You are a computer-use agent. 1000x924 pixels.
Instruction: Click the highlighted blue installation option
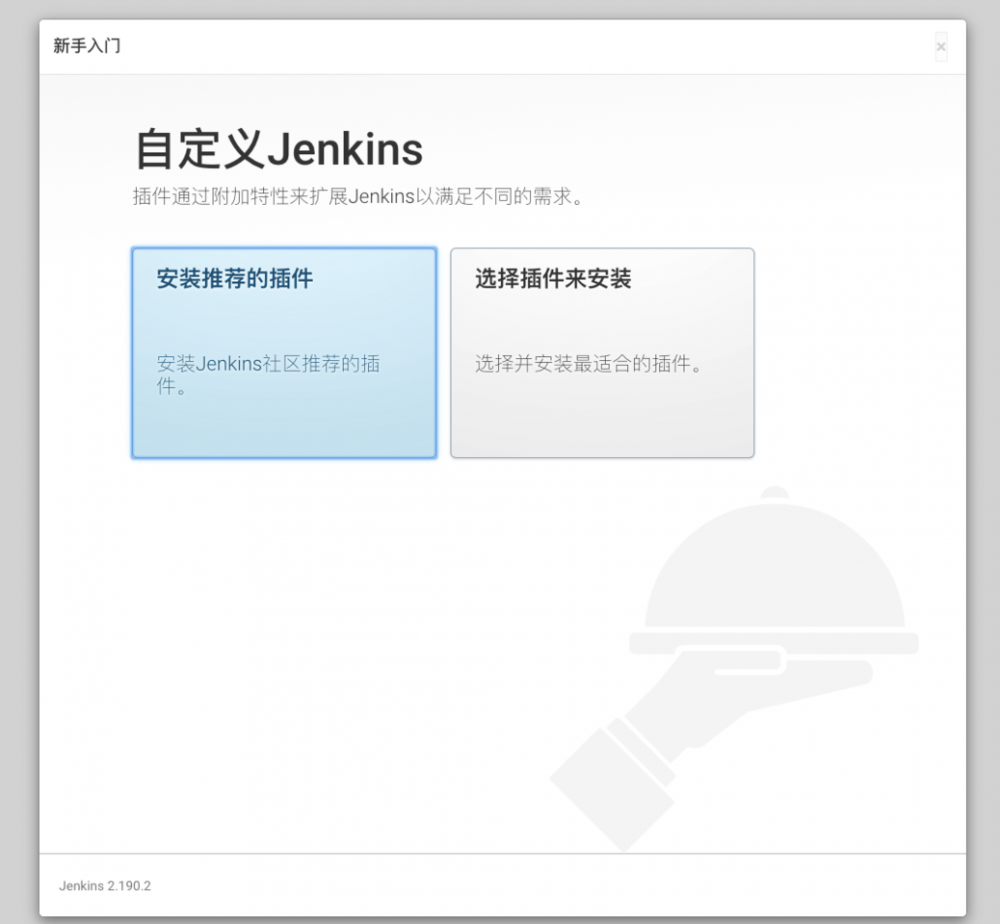click(283, 353)
